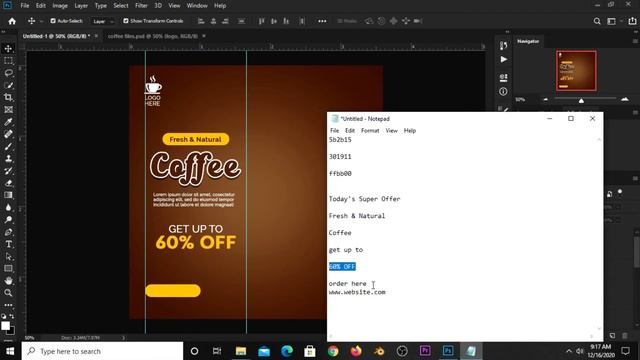
Task: Click align top edges icon
Action: [262, 21]
